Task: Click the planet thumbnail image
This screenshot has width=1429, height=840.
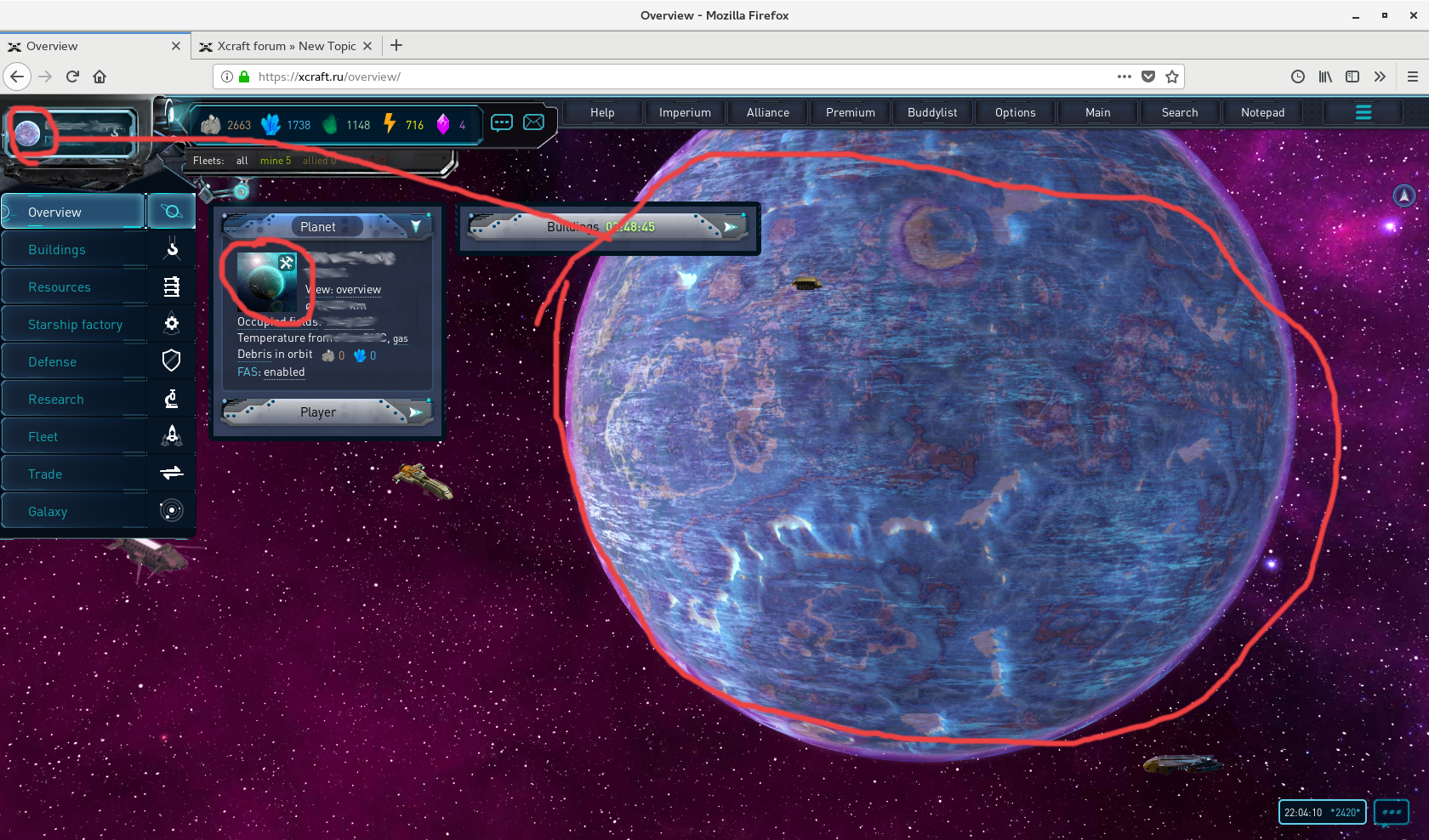Action: point(266,282)
